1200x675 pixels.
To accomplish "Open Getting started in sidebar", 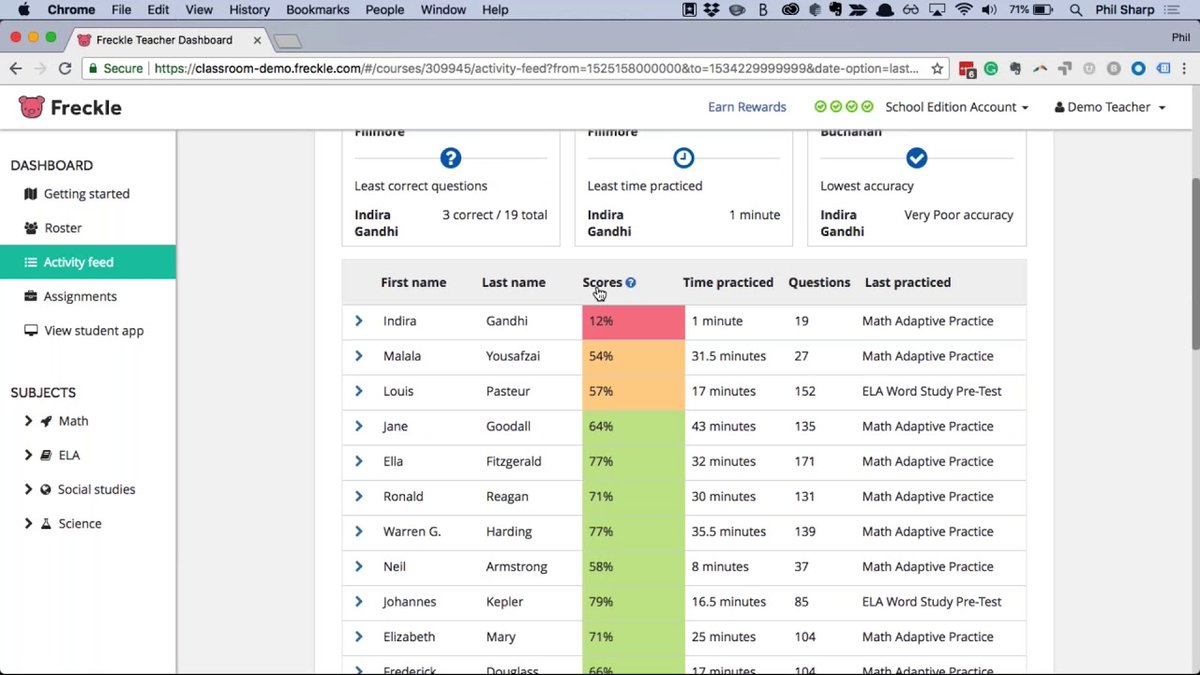I will tap(87, 194).
